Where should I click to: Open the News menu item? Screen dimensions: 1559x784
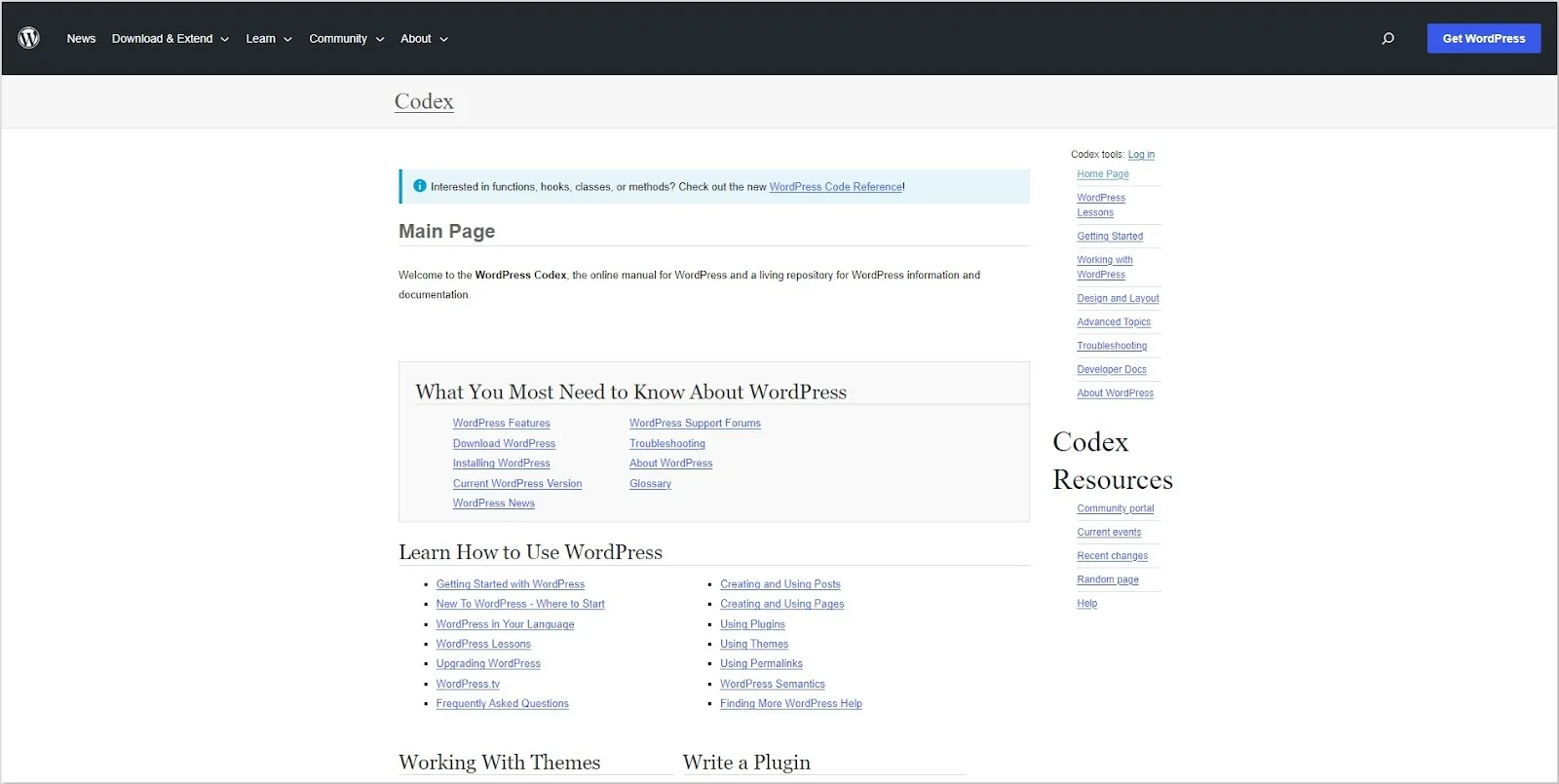tap(81, 39)
